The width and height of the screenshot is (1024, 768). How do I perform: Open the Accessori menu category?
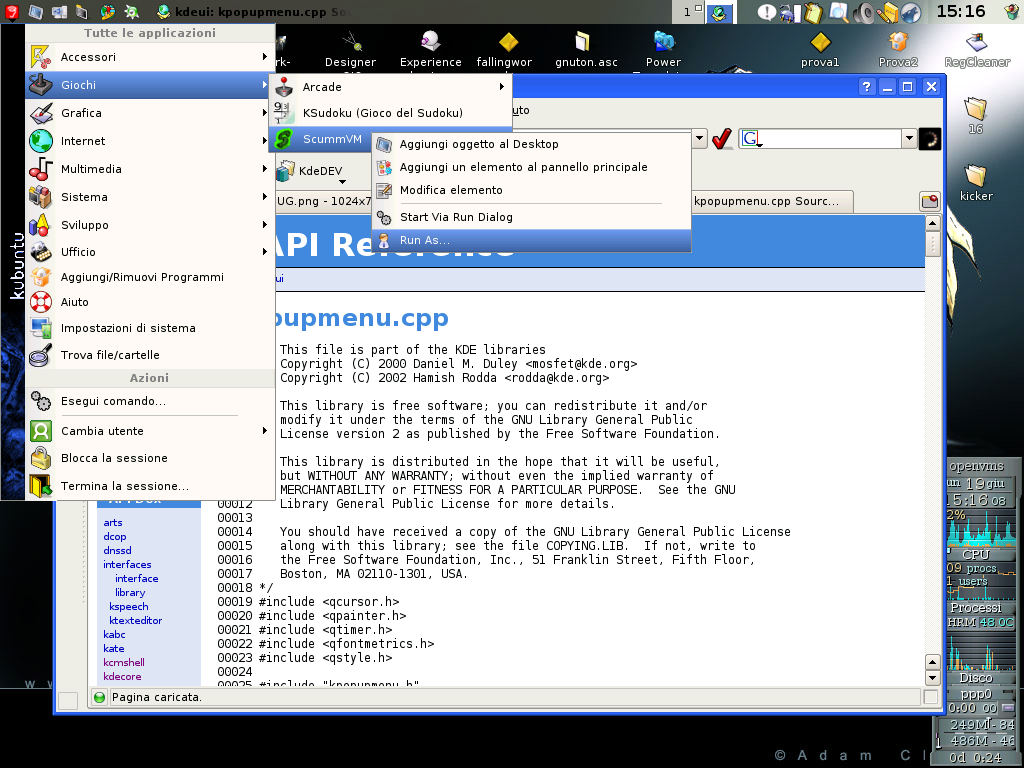click(150, 57)
